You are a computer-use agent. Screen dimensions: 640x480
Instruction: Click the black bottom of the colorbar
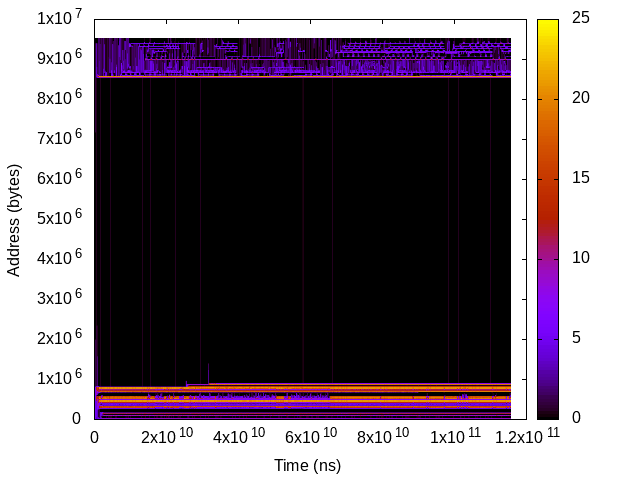[x=547, y=411]
